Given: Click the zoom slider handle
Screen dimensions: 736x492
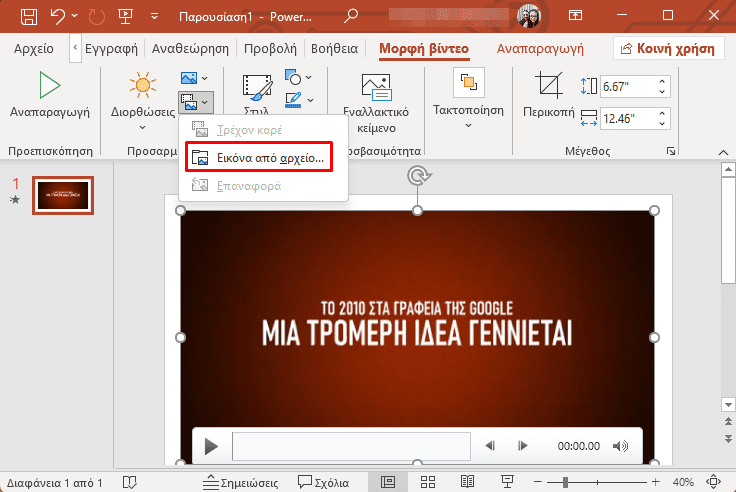Looking at the screenshot, I should pyautogui.click(x=566, y=482).
